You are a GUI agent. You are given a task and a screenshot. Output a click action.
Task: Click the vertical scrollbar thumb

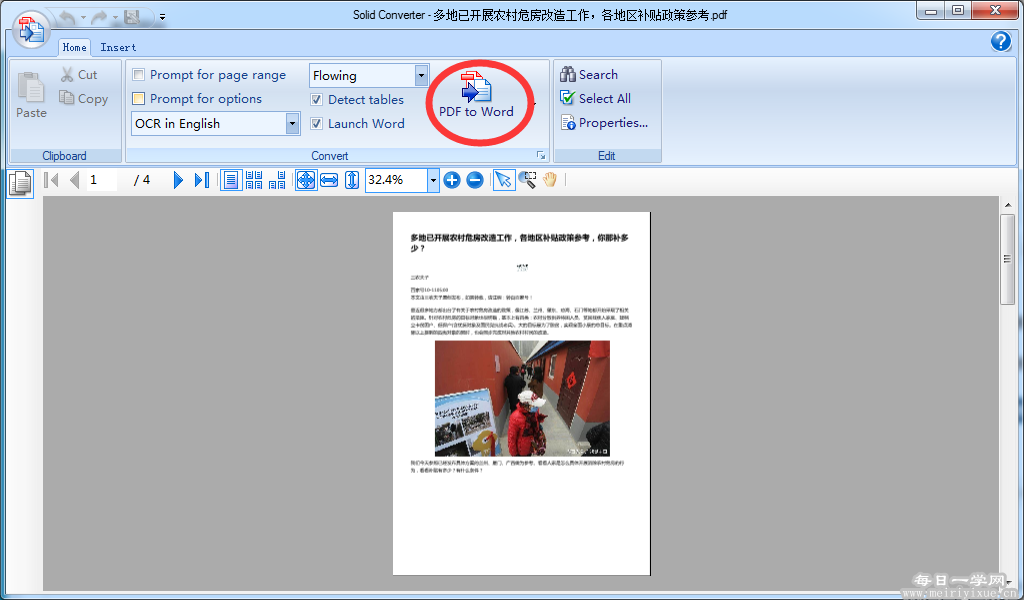click(x=1008, y=259)
